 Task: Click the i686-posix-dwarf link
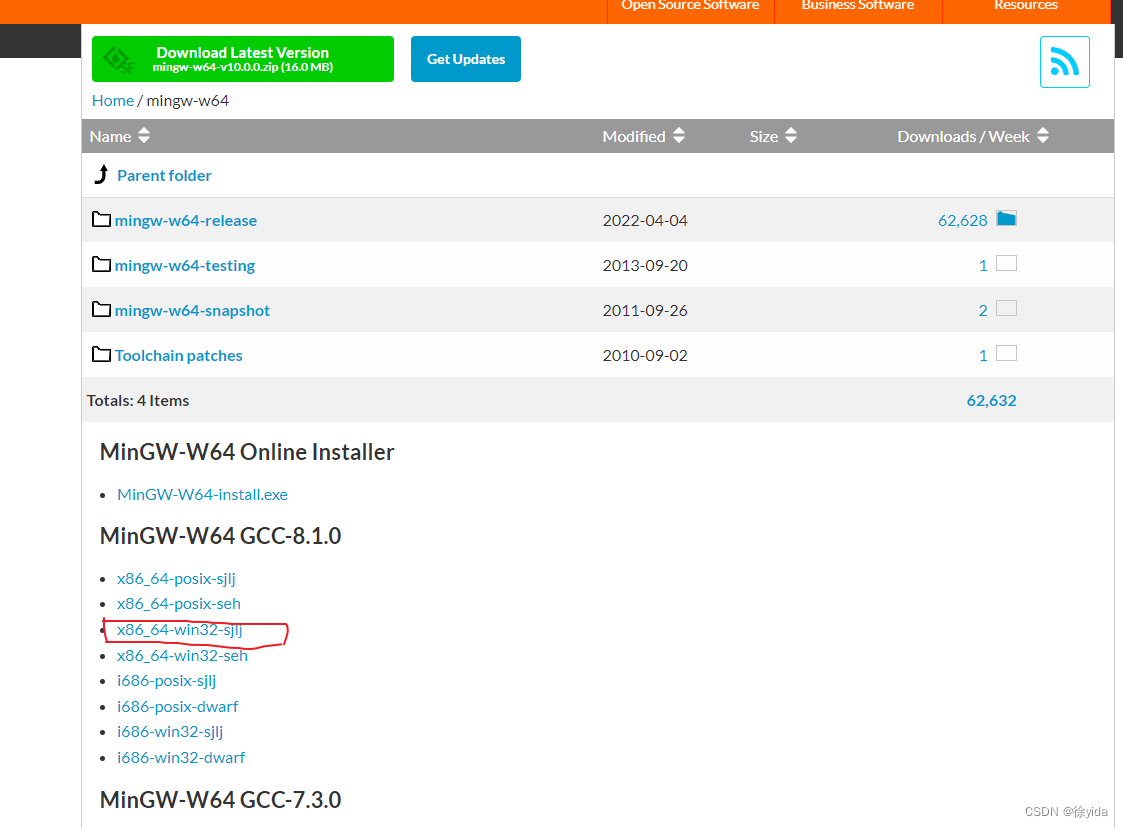(x=178, y=706)
